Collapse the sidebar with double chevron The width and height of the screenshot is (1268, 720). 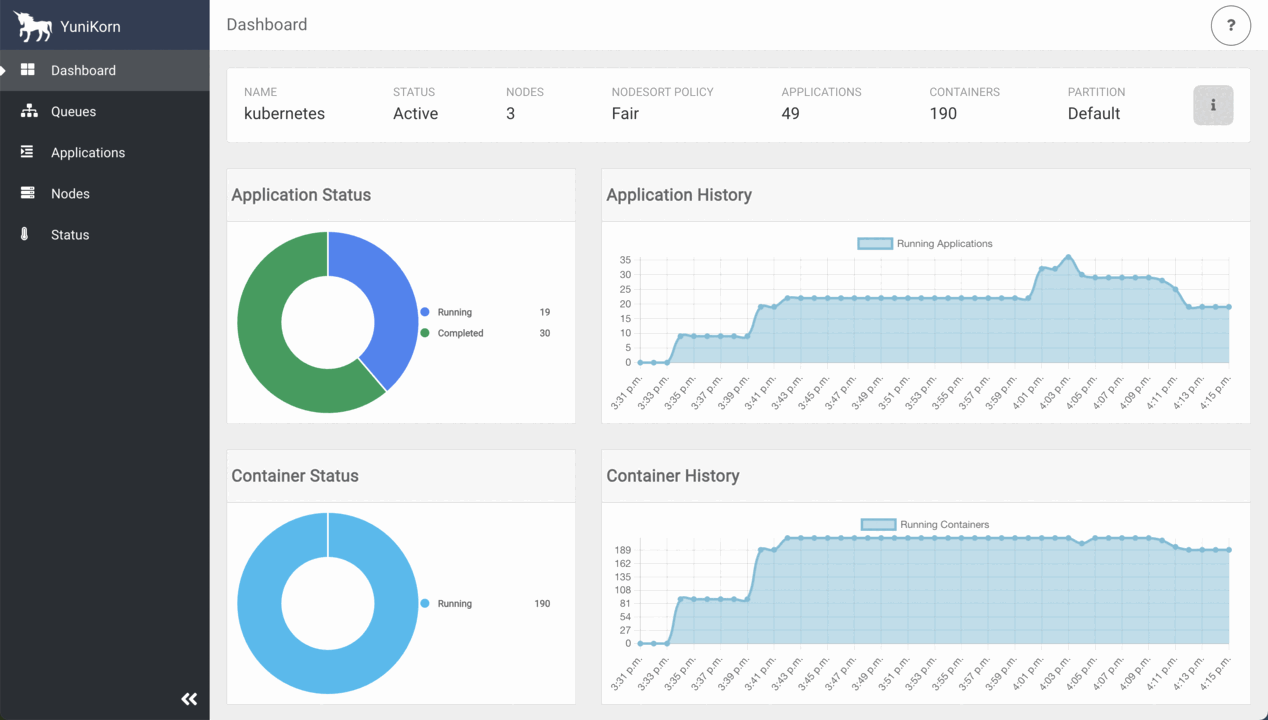189,699
